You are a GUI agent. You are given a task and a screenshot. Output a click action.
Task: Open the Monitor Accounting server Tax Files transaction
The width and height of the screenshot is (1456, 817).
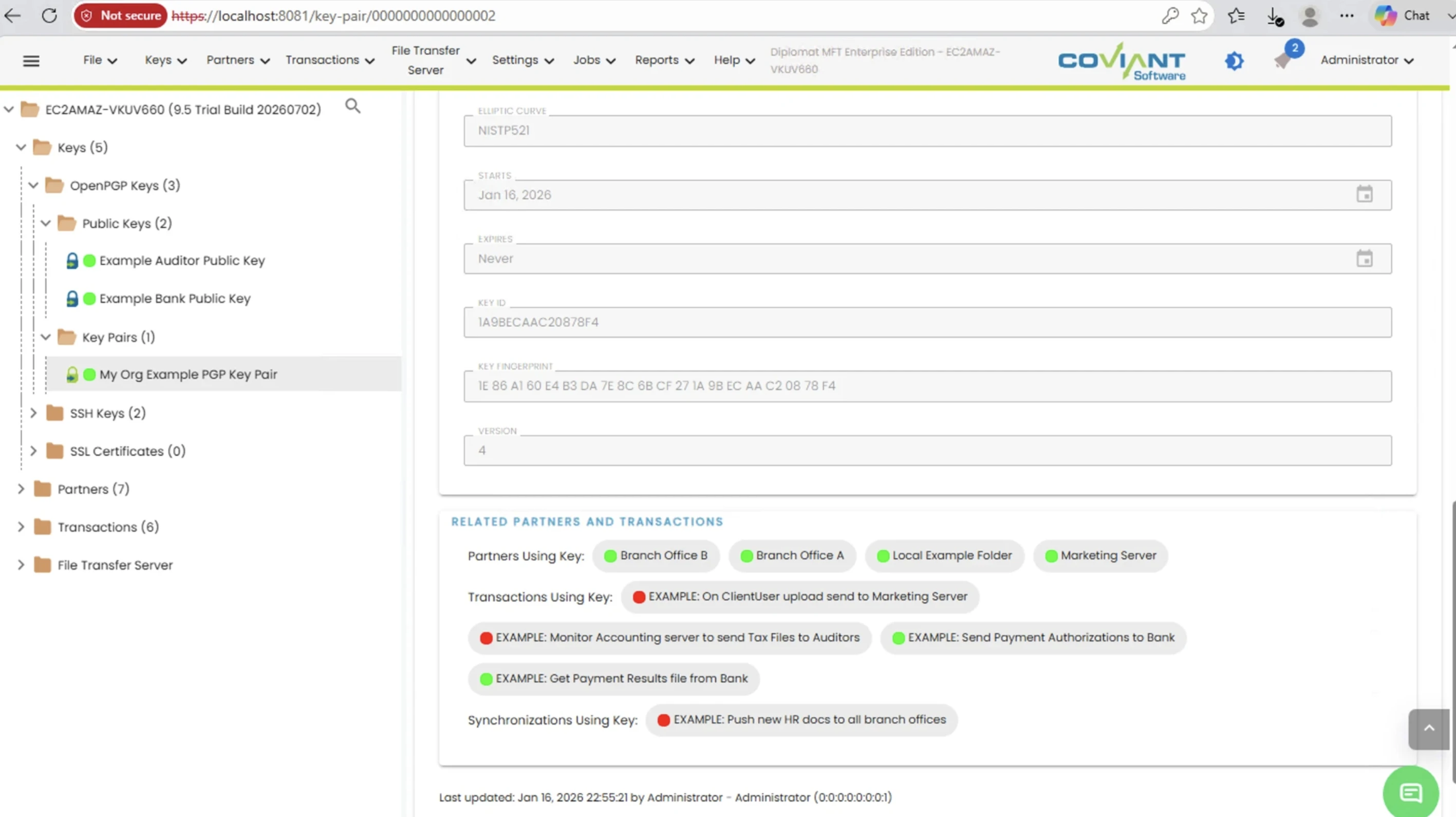[670, 638]
